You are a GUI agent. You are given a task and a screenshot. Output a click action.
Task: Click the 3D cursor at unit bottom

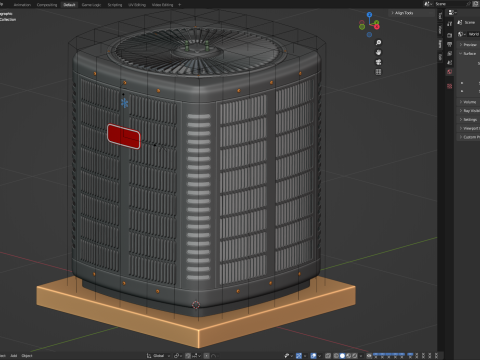(x=196, y=305)
